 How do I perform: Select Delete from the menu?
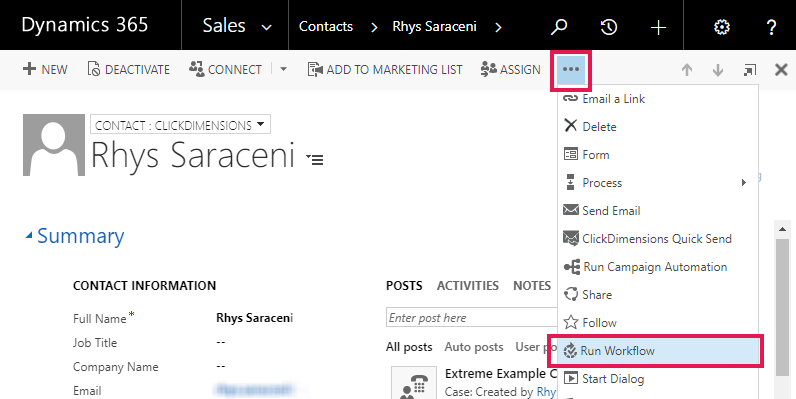657,126
